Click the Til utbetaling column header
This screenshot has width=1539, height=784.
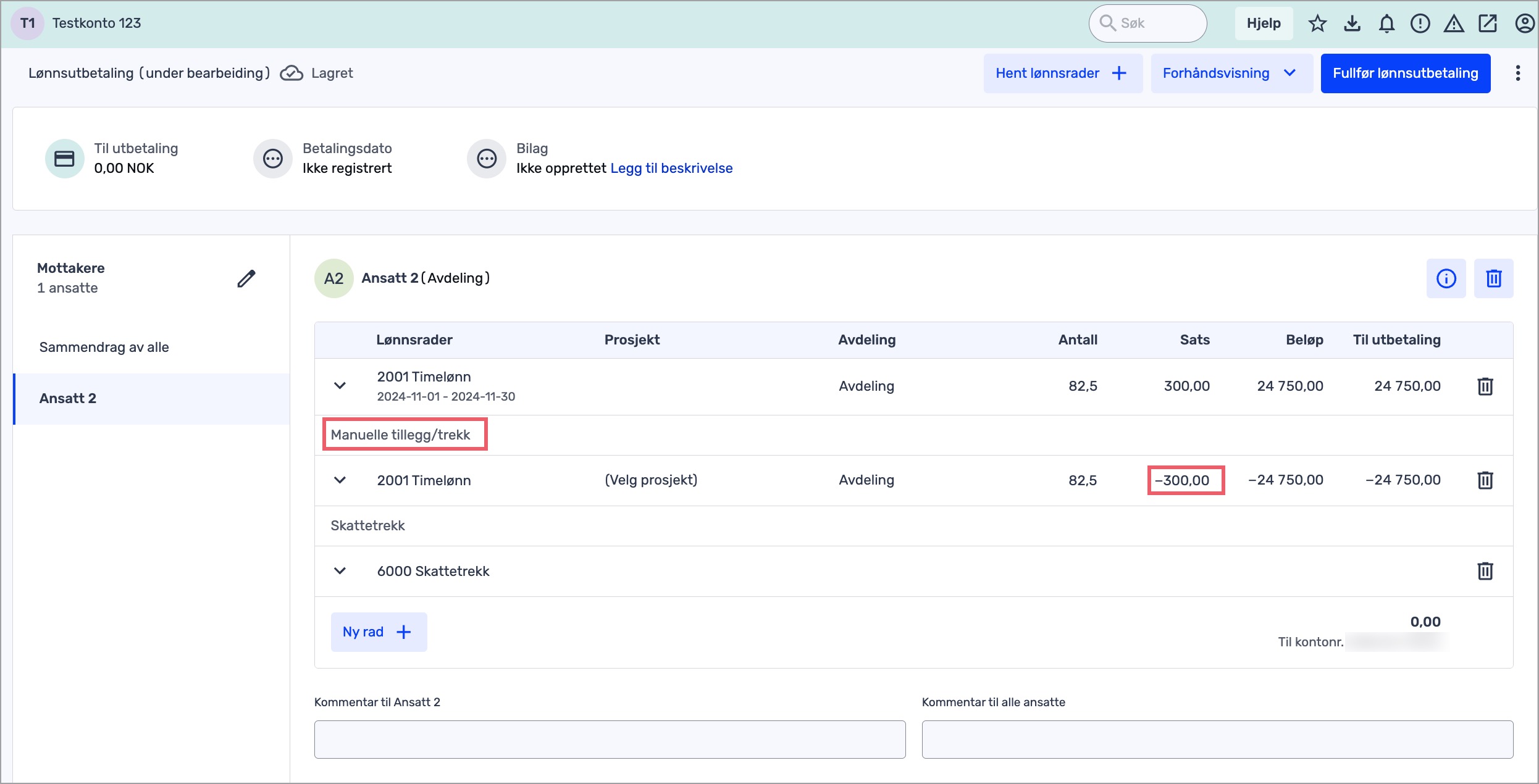tap(1396, 340)
